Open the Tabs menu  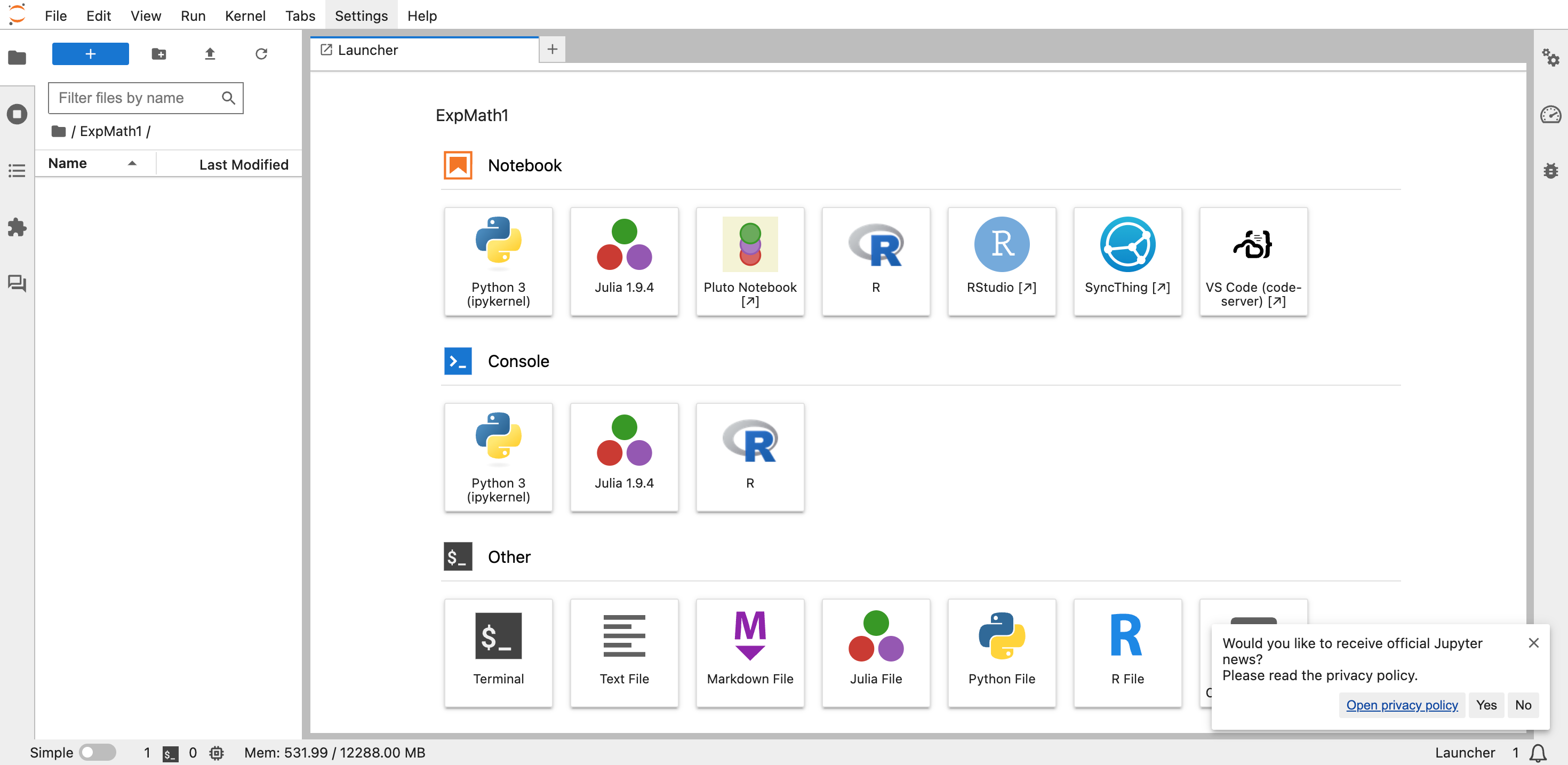[300, 16]
